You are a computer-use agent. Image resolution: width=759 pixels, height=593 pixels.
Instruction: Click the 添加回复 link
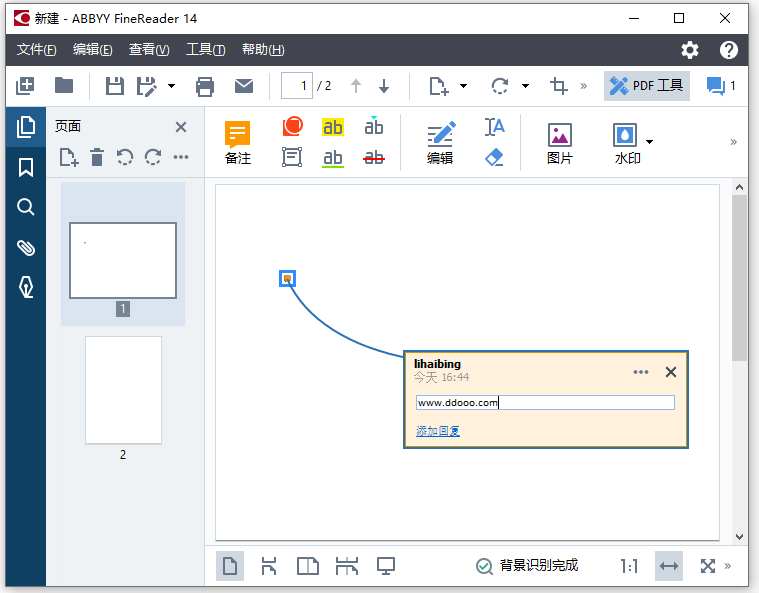coord(438,430)
